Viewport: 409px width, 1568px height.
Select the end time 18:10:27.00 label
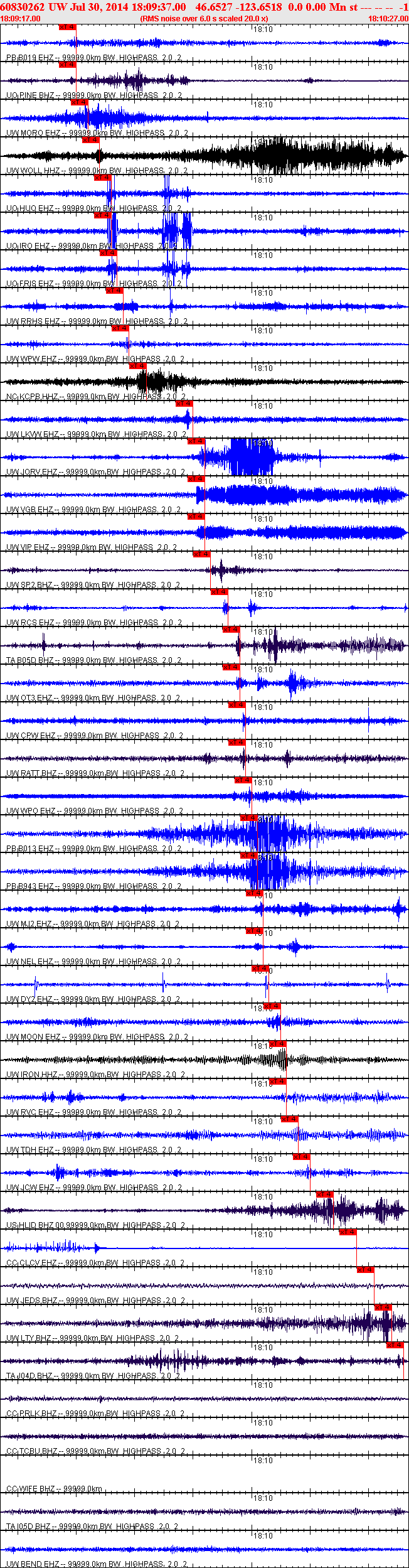[x=388, y=19]
